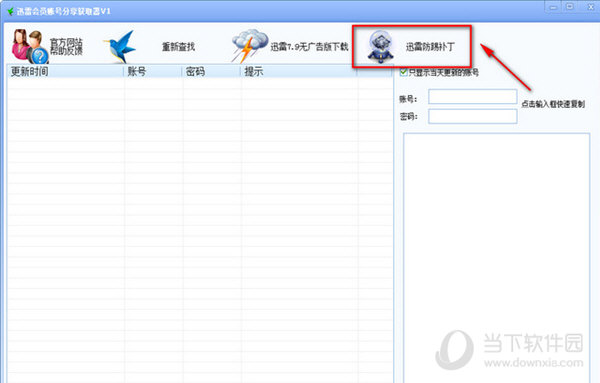Click the 点击输入框快速复制 hint text

[553, 104]
